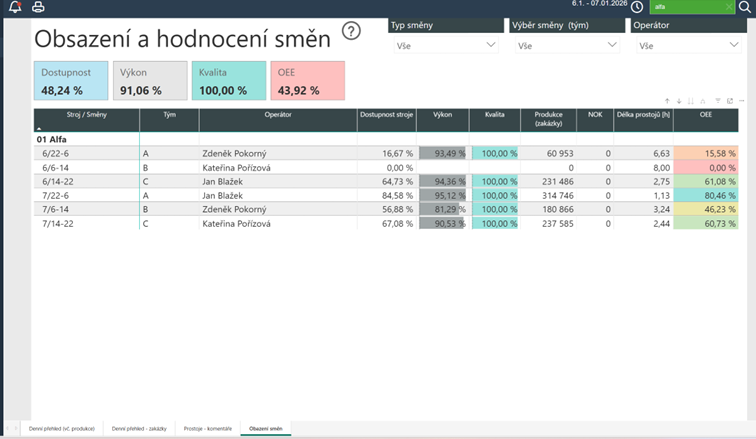Click the tab scroll right arrow
Screen dimensions: 756x439
(x=16, y=428)
